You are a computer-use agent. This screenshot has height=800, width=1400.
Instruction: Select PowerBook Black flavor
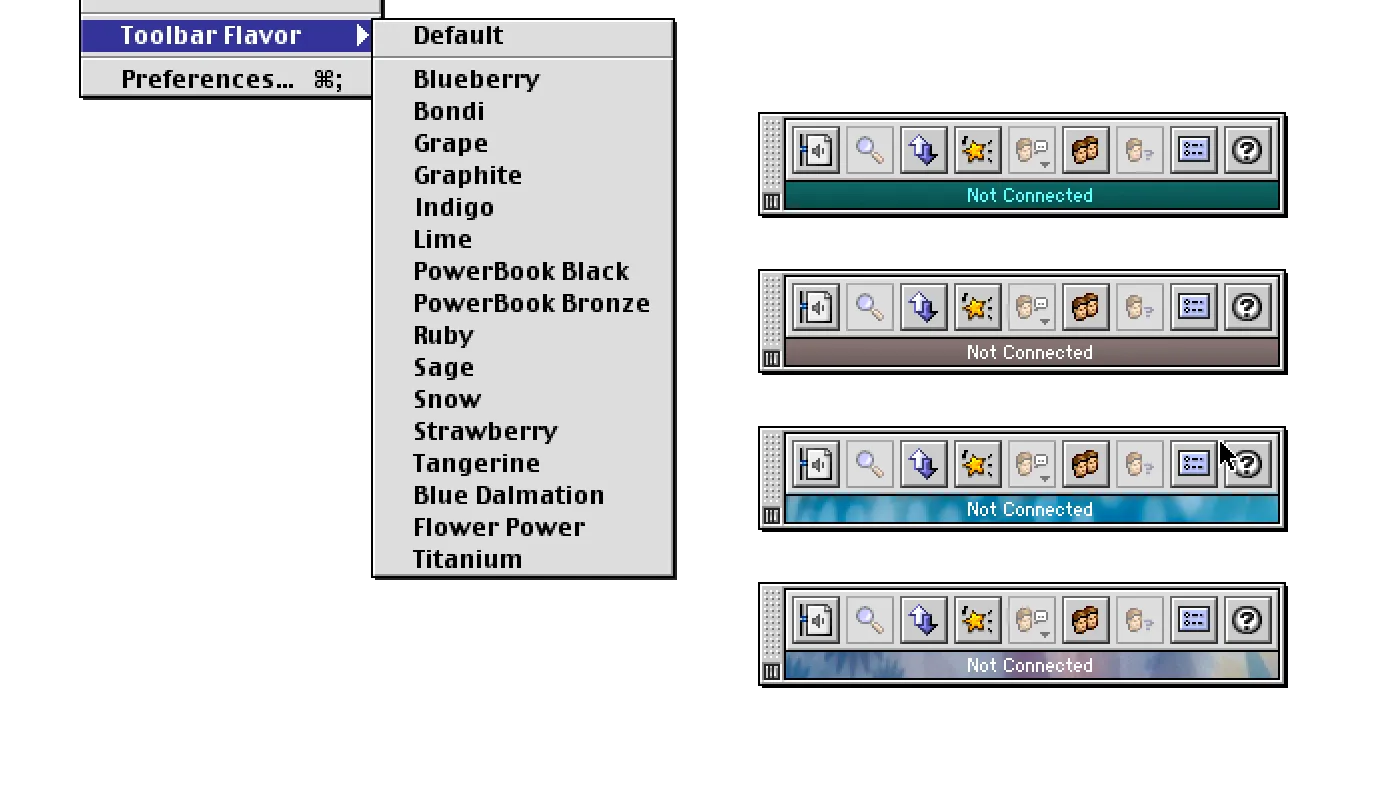(523, 272)
